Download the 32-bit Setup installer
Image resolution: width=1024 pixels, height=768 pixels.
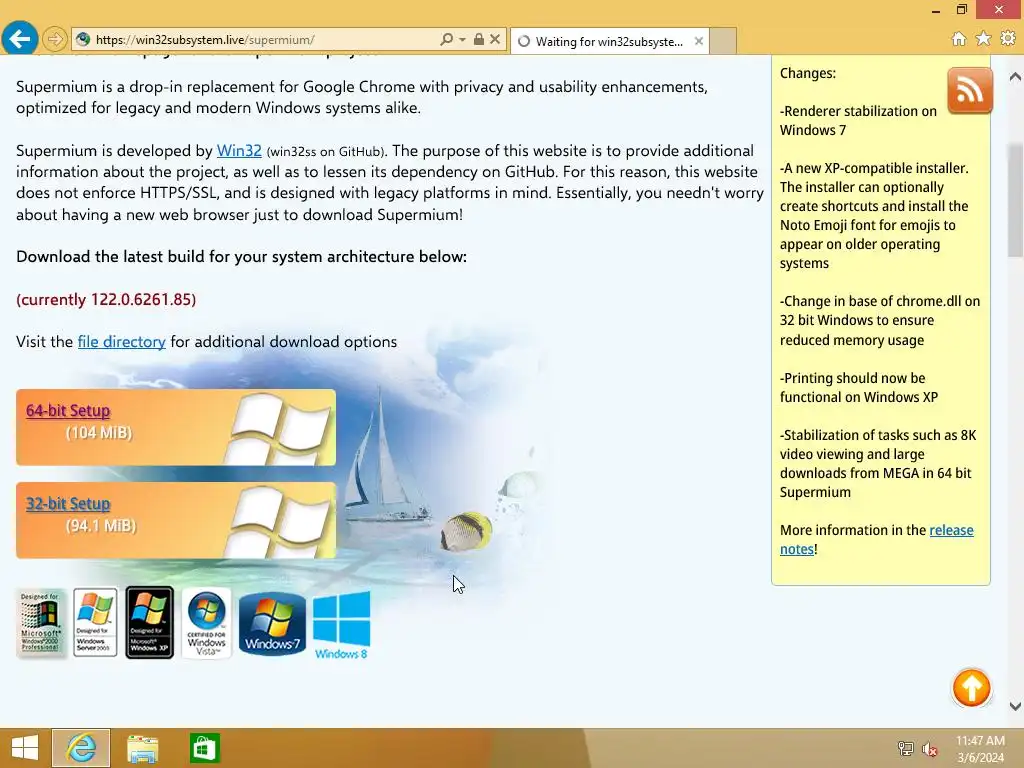68,504
